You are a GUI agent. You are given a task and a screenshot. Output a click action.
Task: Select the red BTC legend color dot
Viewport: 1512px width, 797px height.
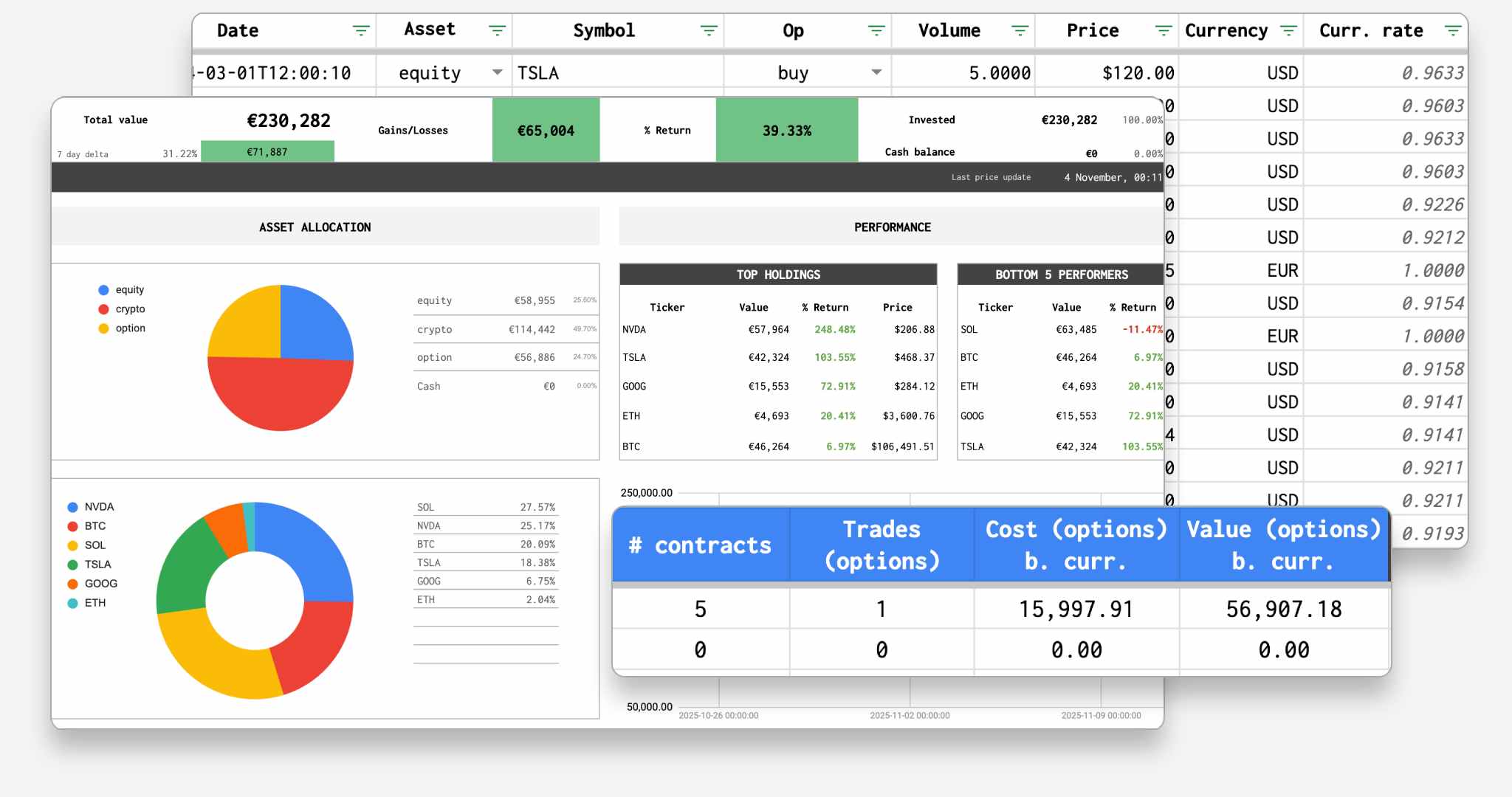pos(71,525)
